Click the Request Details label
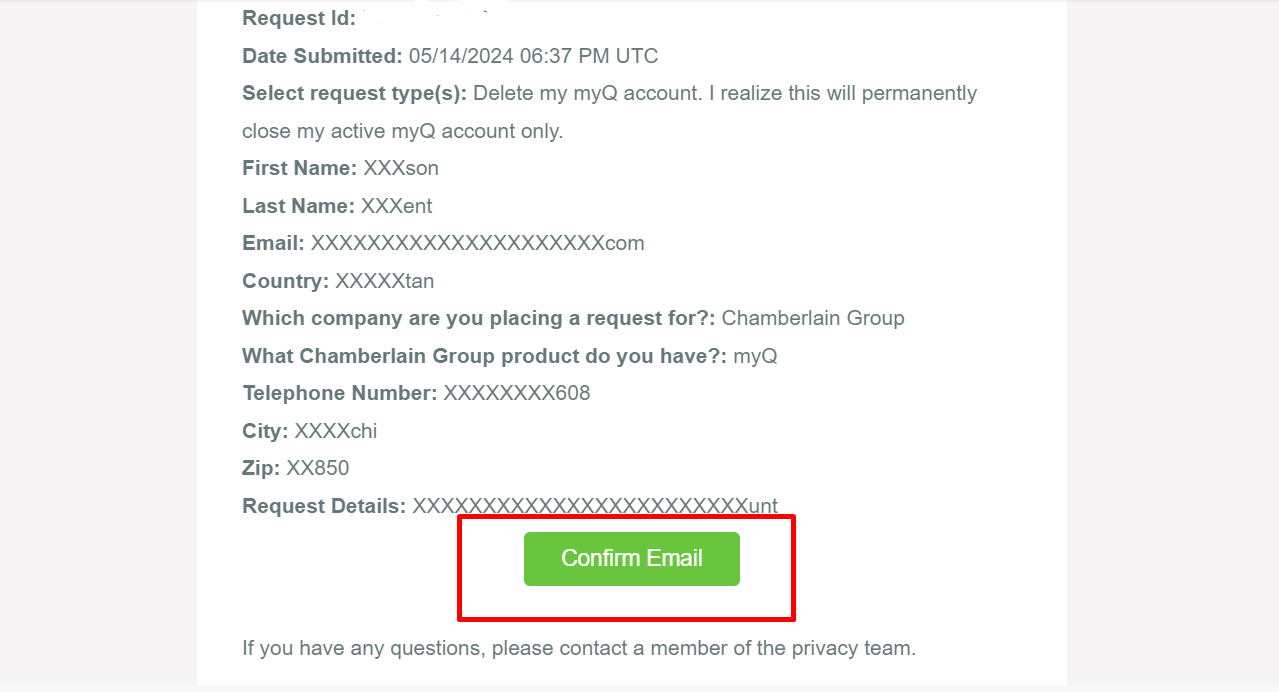Screen dimensions: 1279x692 tap(324, 506)
